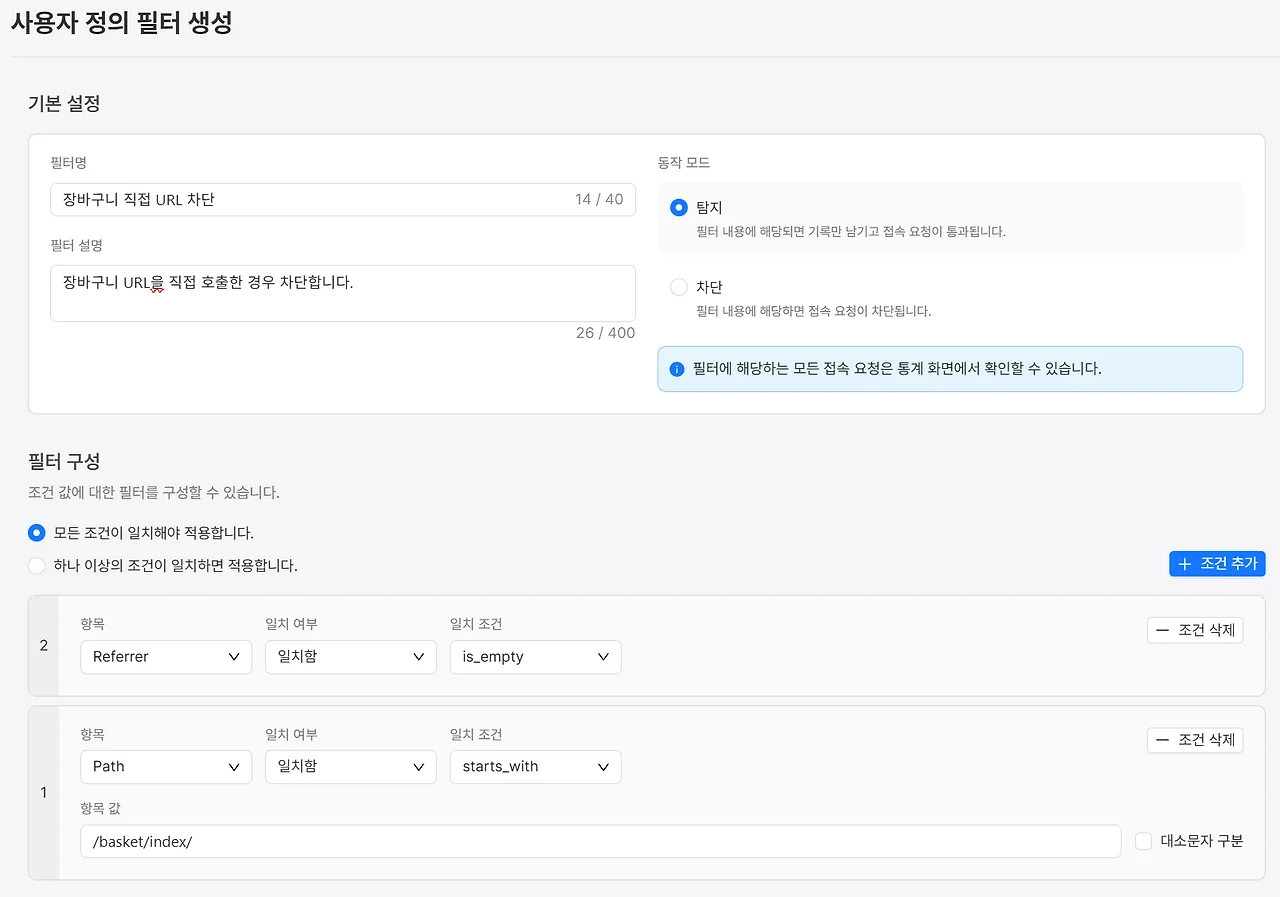This screenshot has height=897, width=1280.
Task: Click the 필터 설명 description text area
Action: point(343,293)
